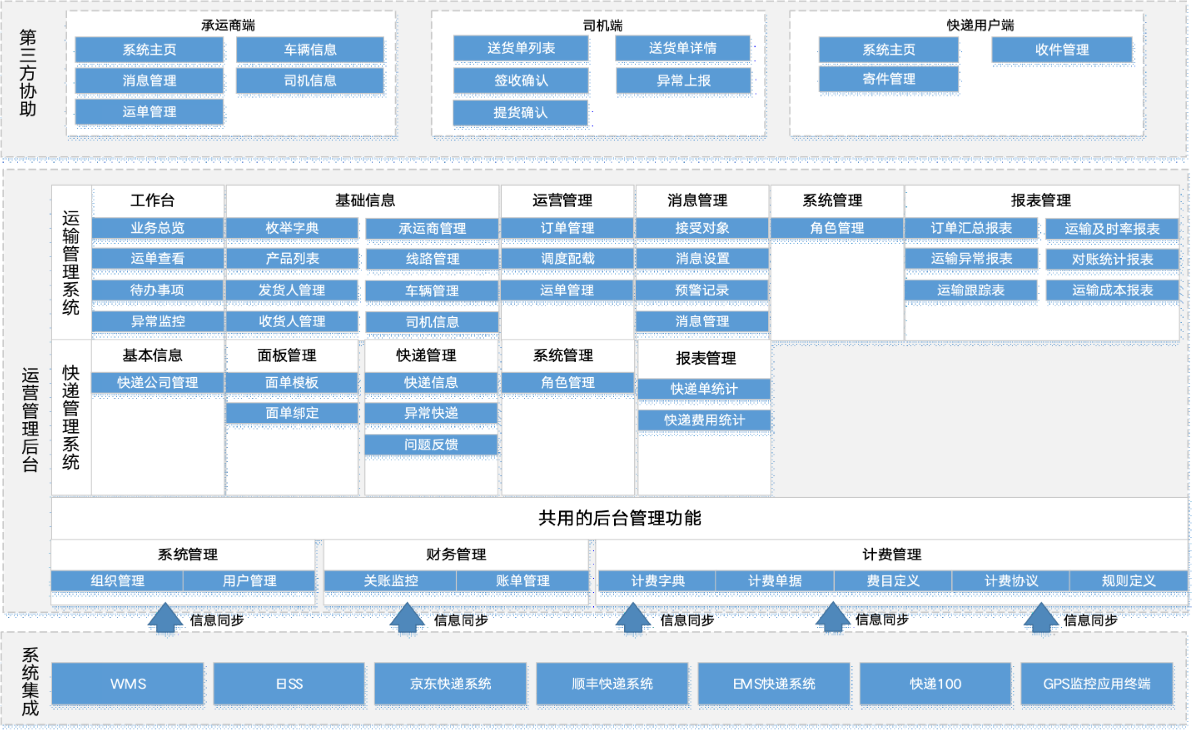Click the 快递100 box
The height and width of the screenshot is (730, 1192).
coord(935,684)
